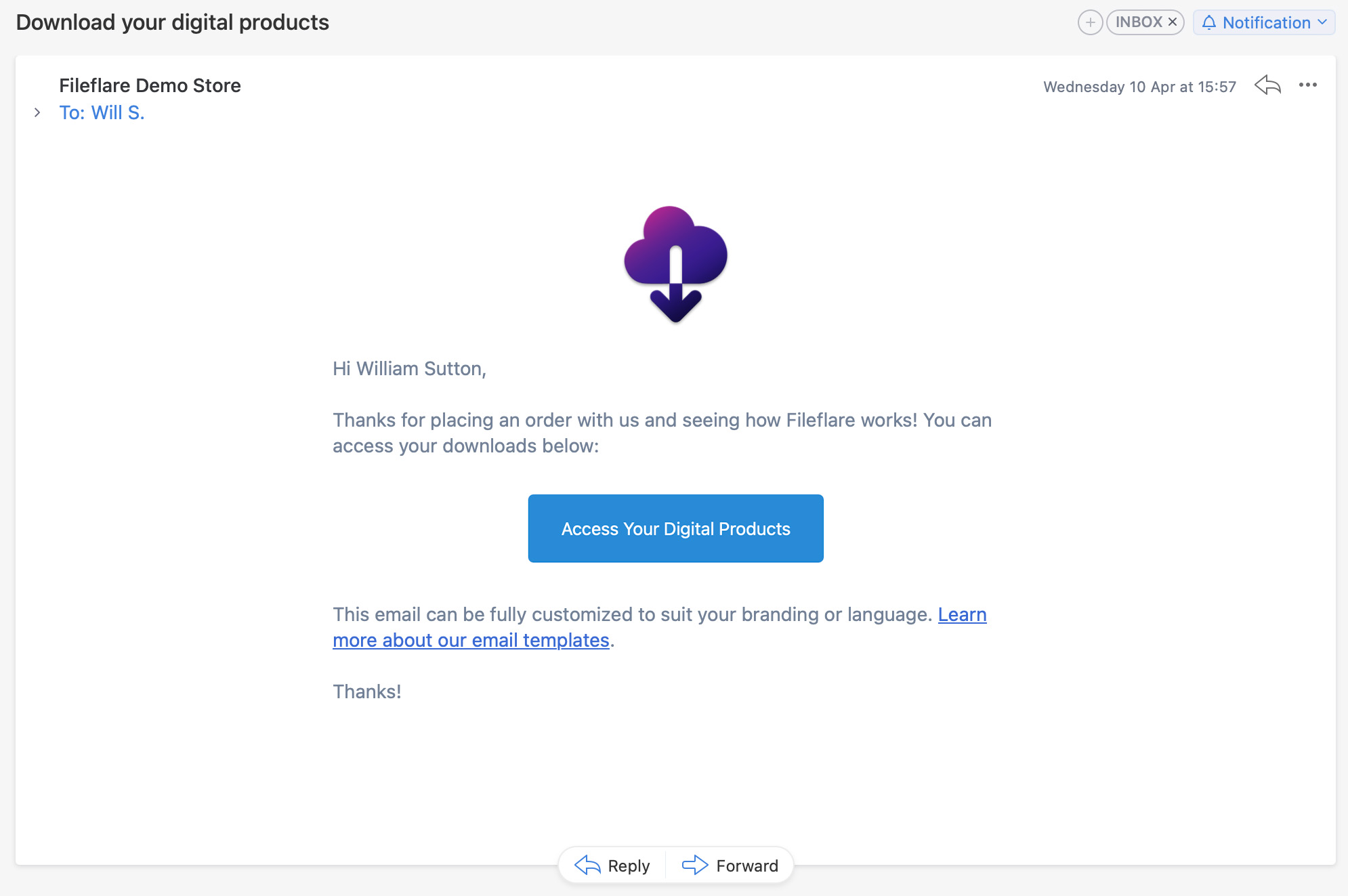Viewport: 1348px width, 896px height.
Task: Click the Reply arrow icon at bottom
Action: coord(587,865)
